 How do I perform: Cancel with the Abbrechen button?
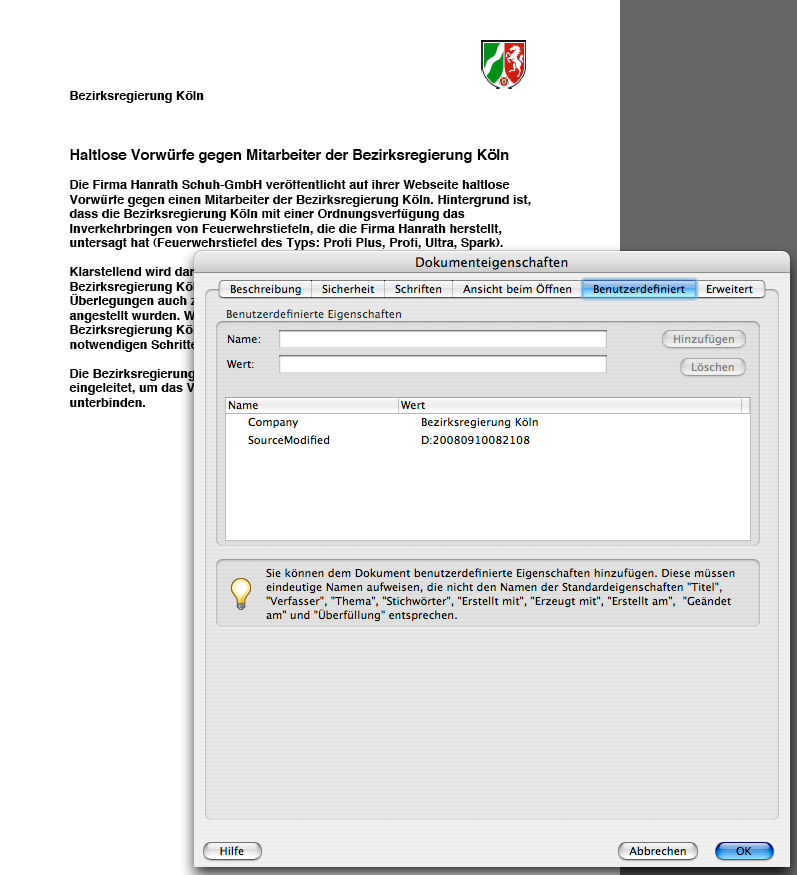657,851
